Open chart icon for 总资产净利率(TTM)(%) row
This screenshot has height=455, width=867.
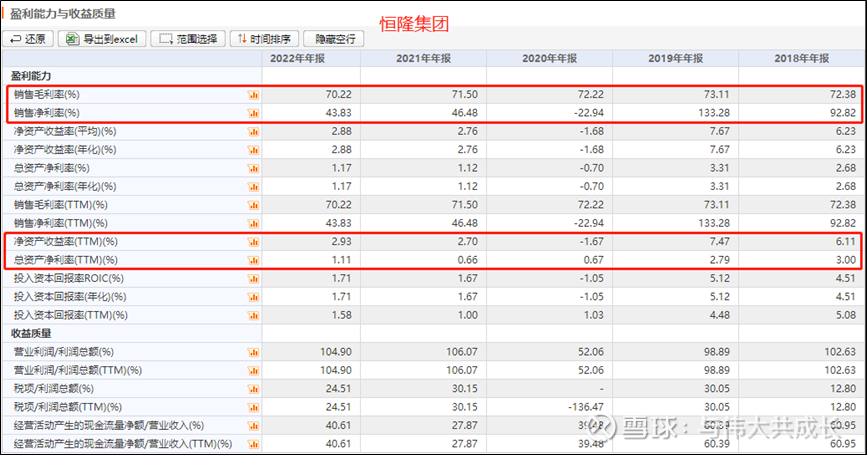(253, 260)
